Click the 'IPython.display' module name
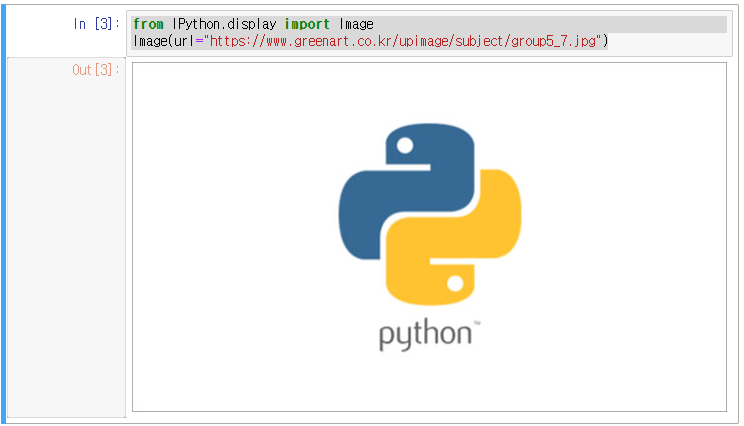 224,24
